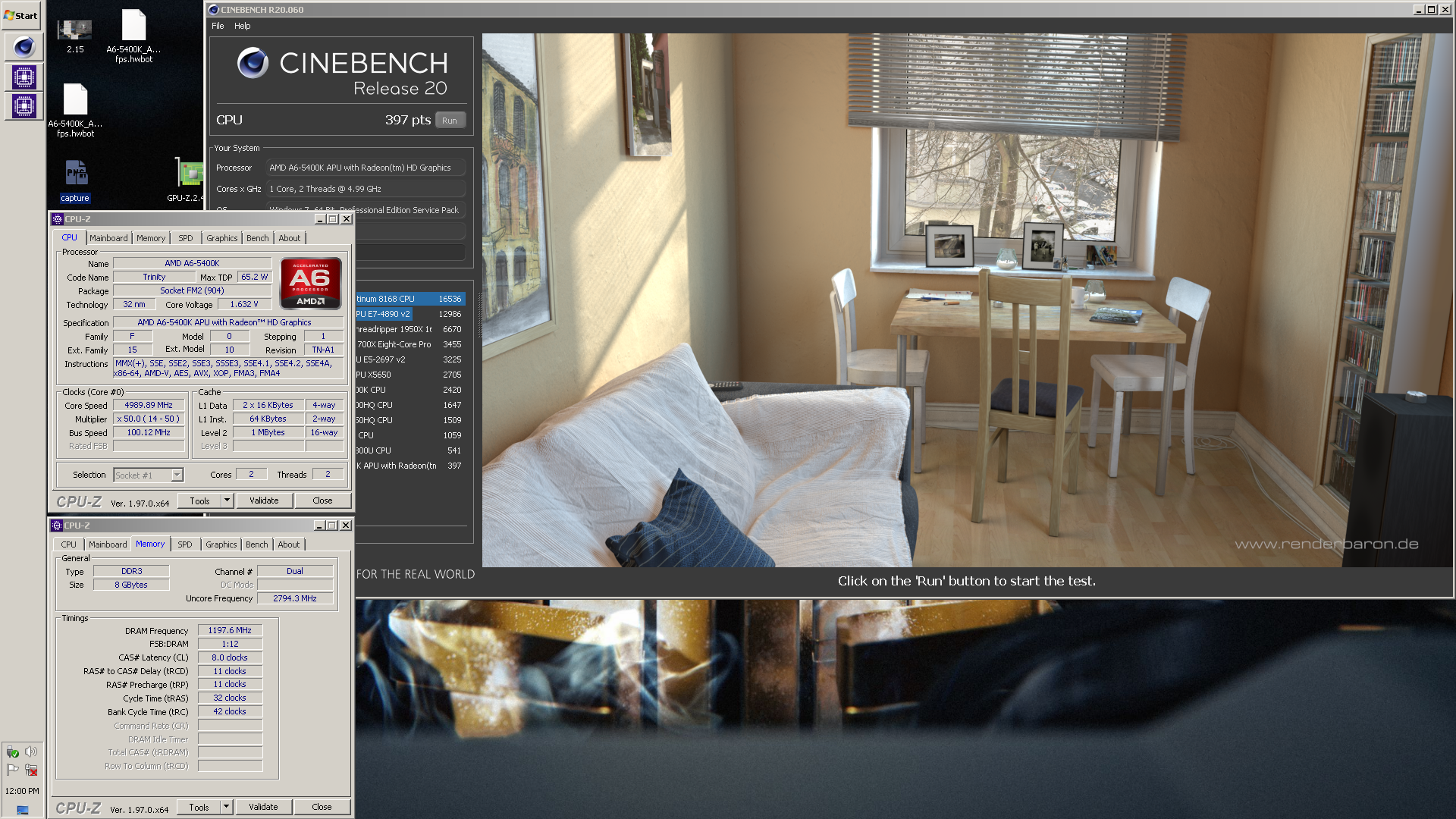Minimize the Cinebench R20 window
This screenshot has height=819, width=1456.
pyautogui.click(x=1419, y=10)
